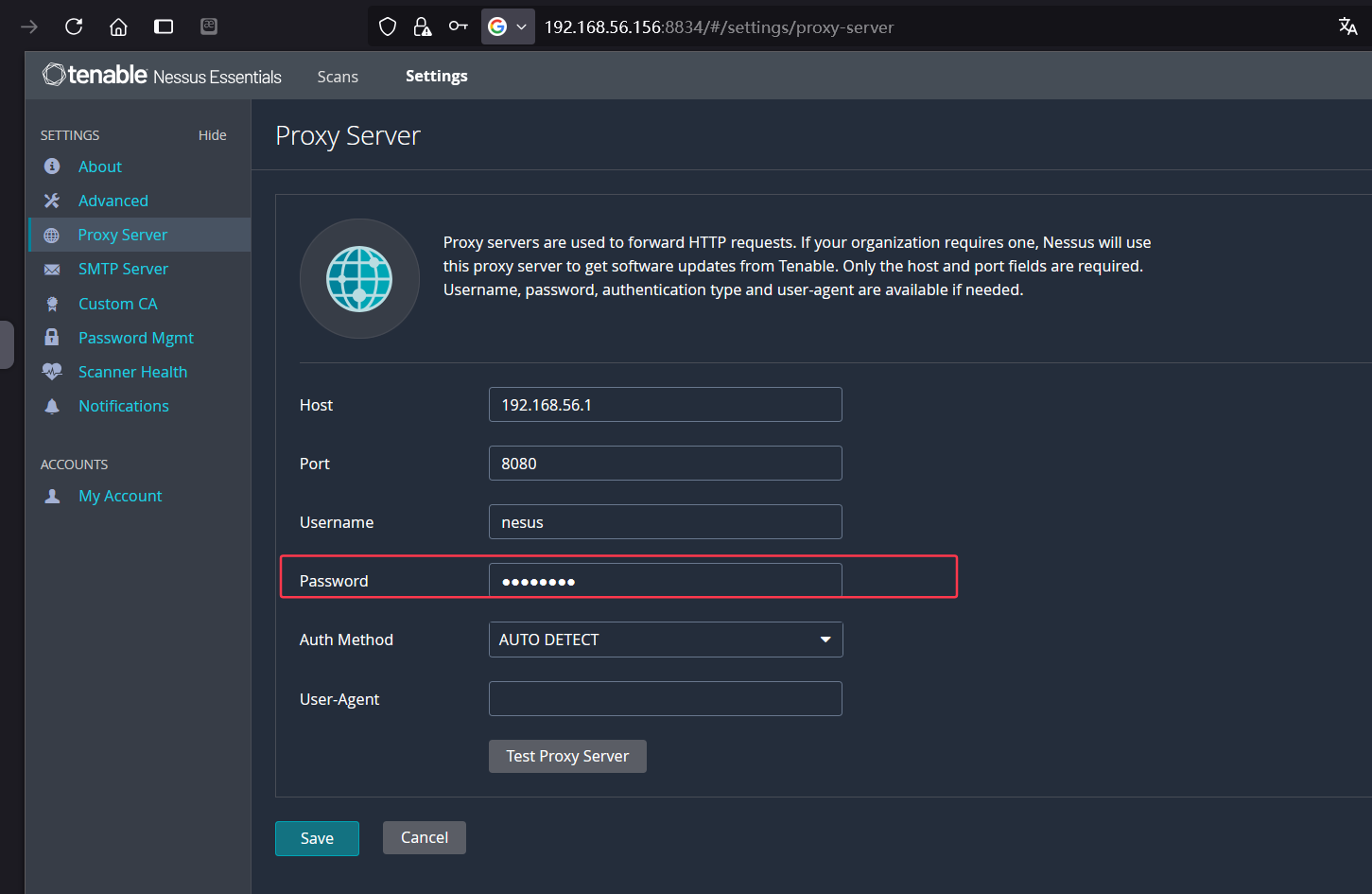Click the My Account user icon
Image resolution: width=1372 pixels, height=894 pixels.
pos(52,496)
